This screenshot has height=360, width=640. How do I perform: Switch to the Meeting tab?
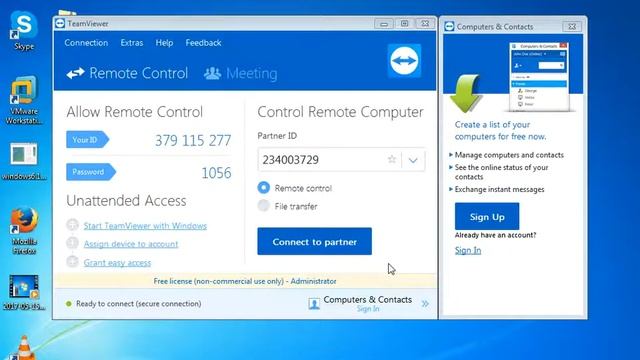pos(240,73)
